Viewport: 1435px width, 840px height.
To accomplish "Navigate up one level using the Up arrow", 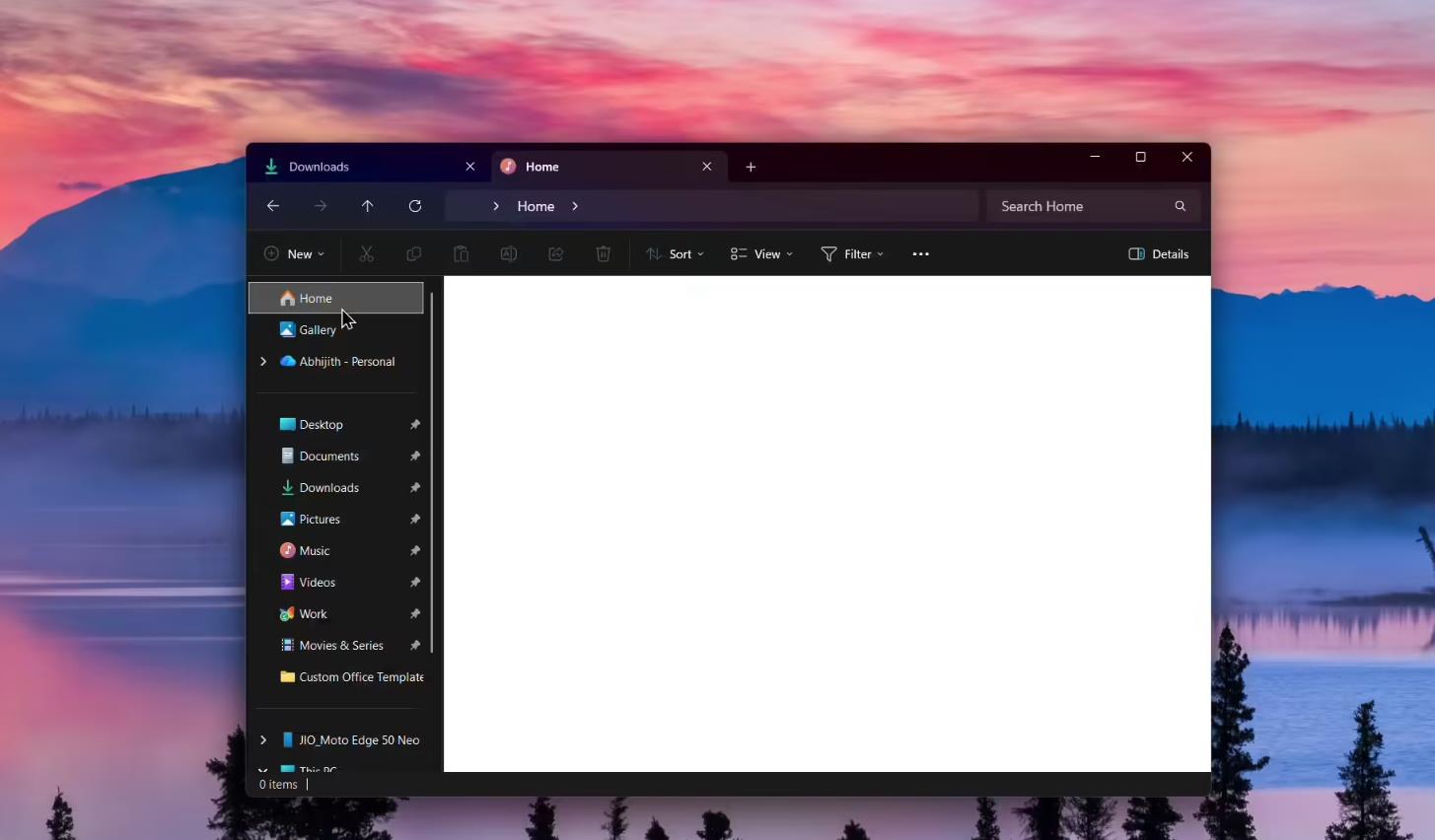I will 367,206.
